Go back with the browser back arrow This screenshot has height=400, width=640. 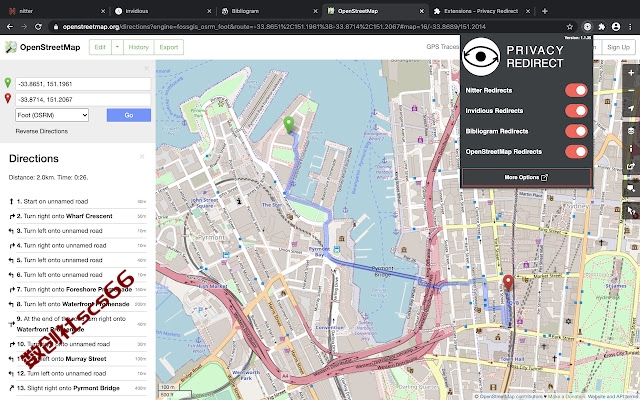(x=10, y=27)
